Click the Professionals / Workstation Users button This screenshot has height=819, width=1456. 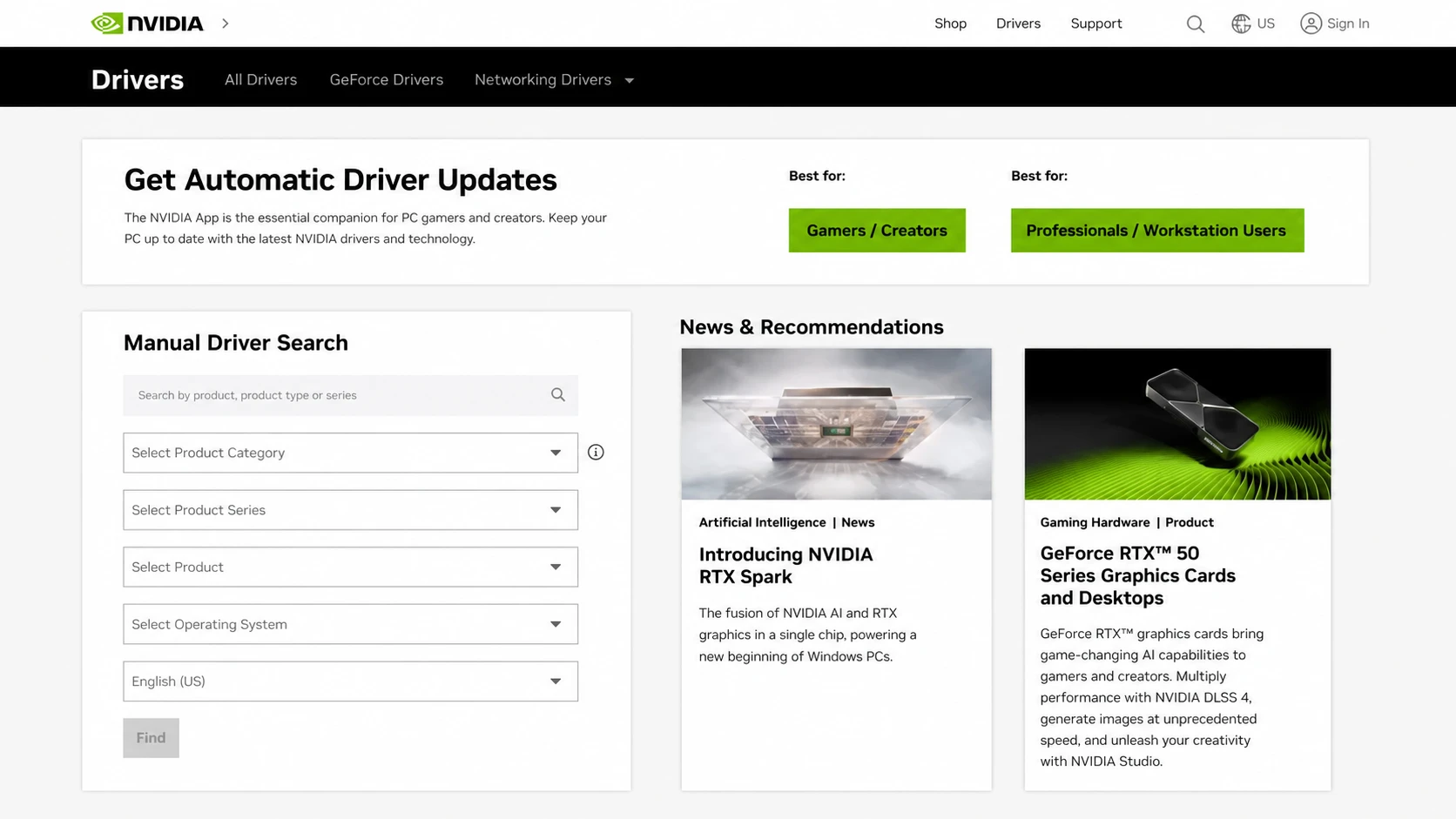(x=1157, y=231)
